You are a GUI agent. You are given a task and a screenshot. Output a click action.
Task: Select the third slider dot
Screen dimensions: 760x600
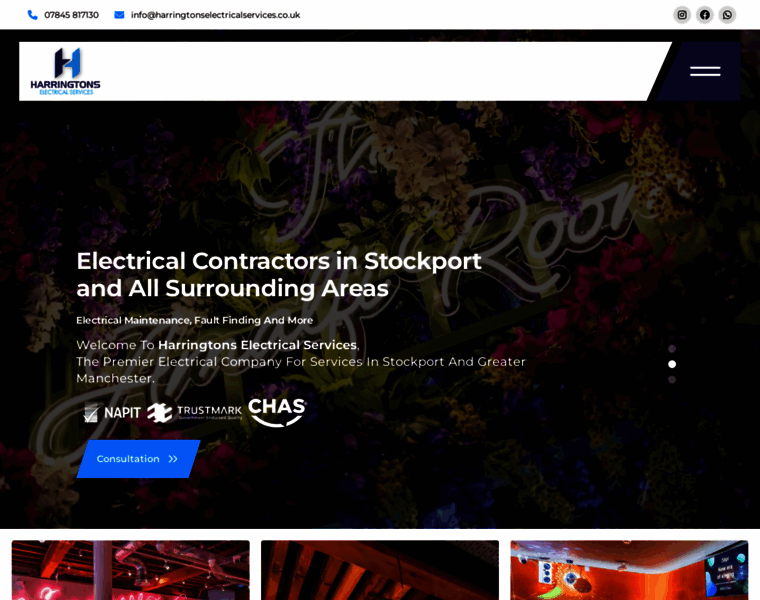672,379
